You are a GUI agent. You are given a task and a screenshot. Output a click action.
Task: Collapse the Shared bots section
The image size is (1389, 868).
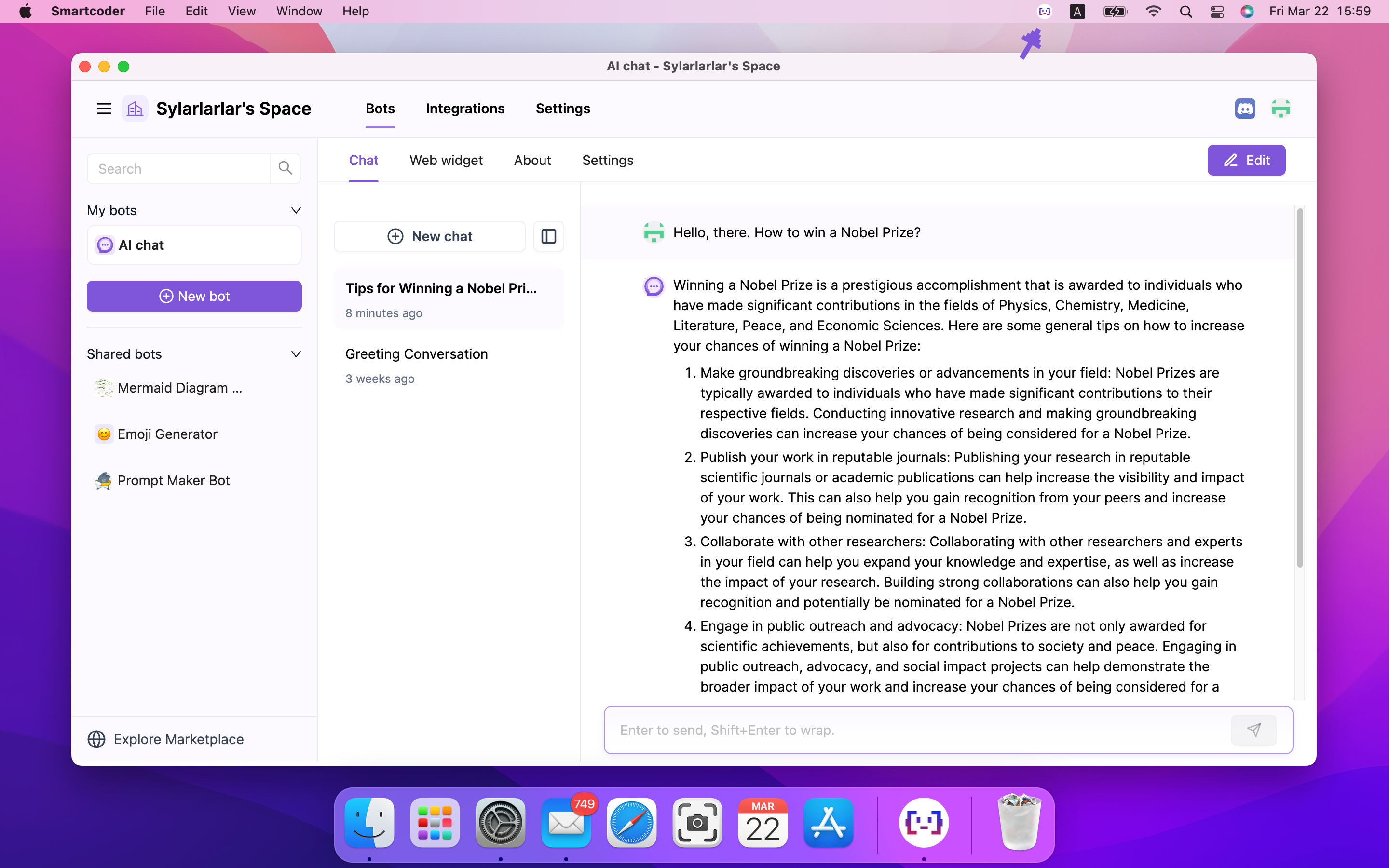[x=296, y=354]
